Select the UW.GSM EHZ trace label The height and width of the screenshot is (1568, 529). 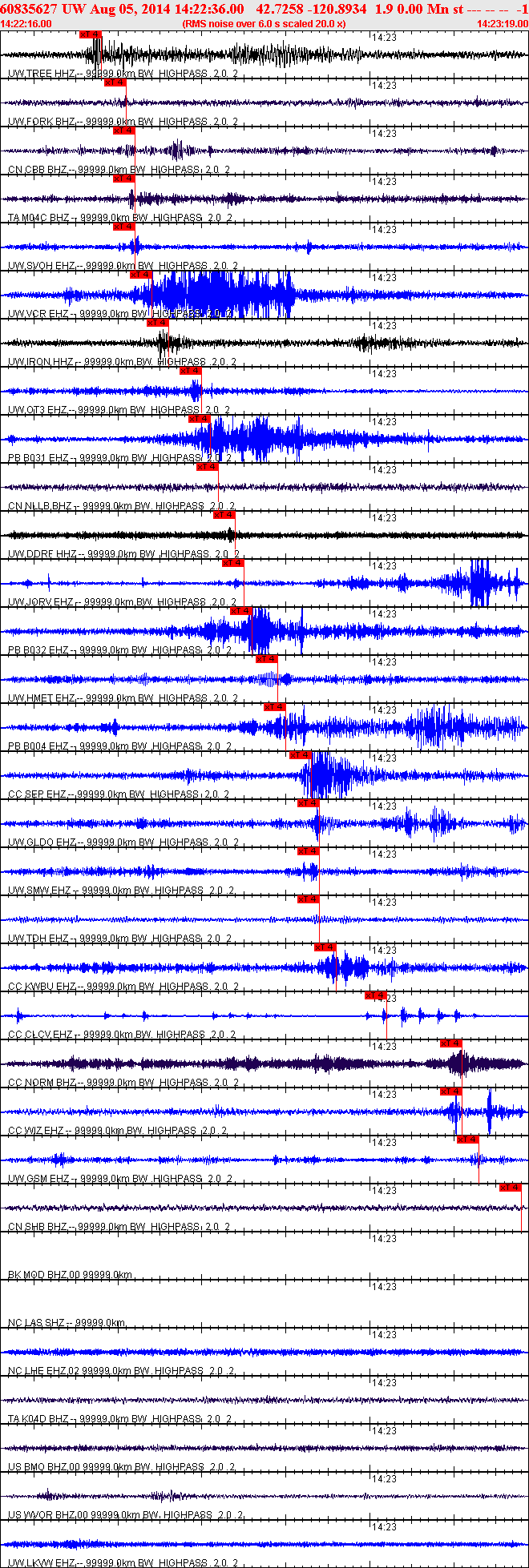click(x=120, y=1179)
